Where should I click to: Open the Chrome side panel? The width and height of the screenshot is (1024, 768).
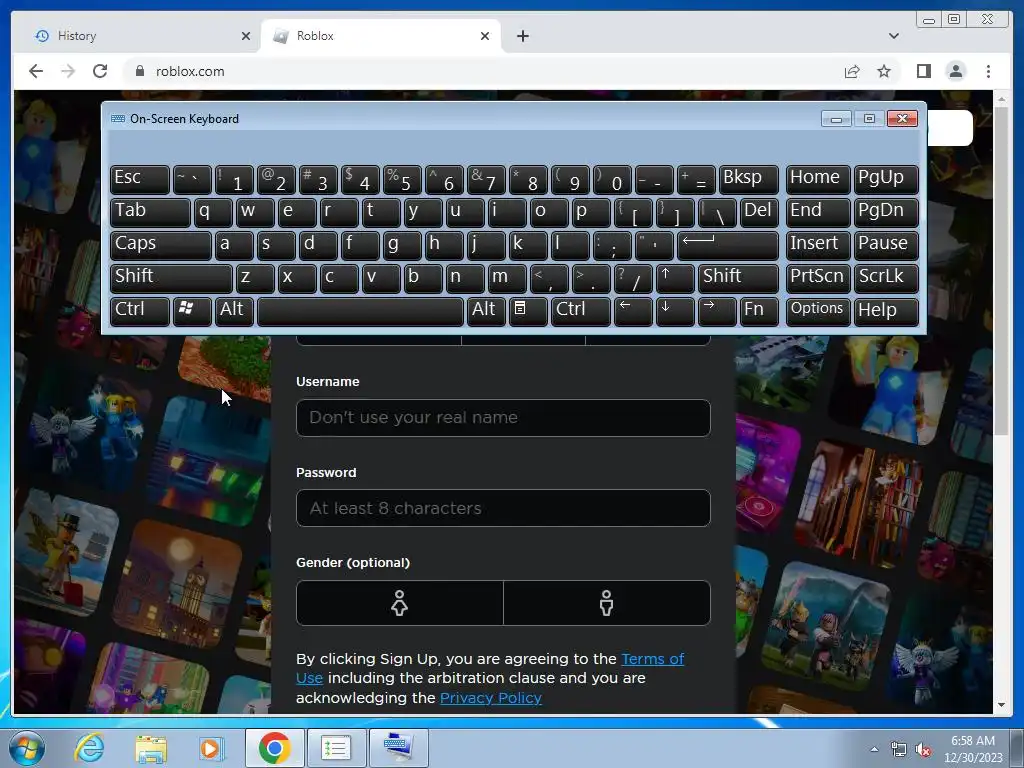[923, 71]
